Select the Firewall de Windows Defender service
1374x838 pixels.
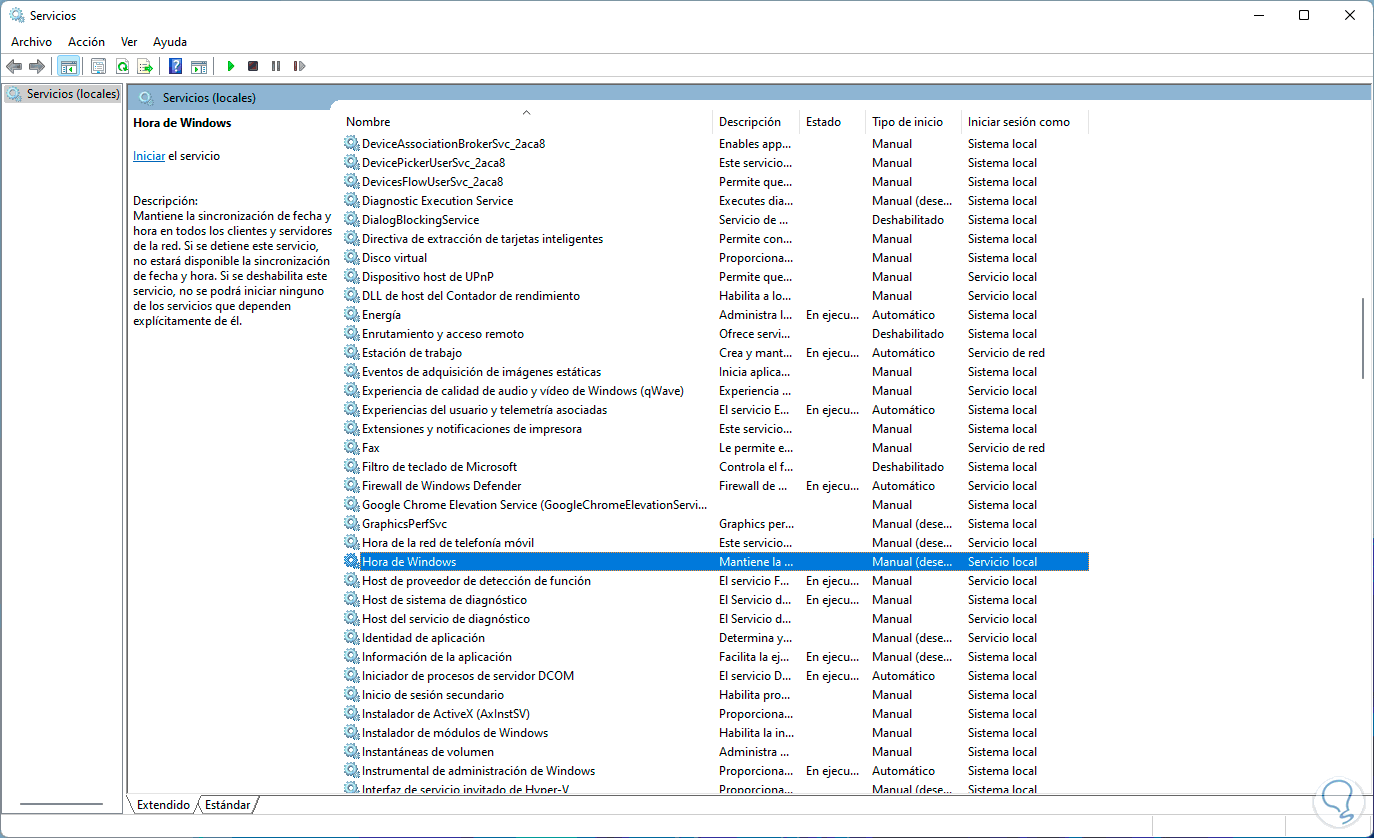click(715, 486)
